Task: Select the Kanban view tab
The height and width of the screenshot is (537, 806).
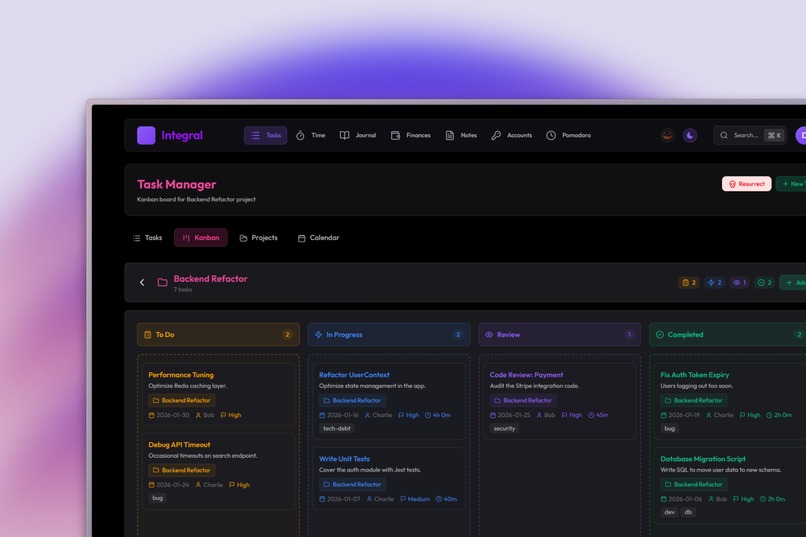Action: pos(200,237)
